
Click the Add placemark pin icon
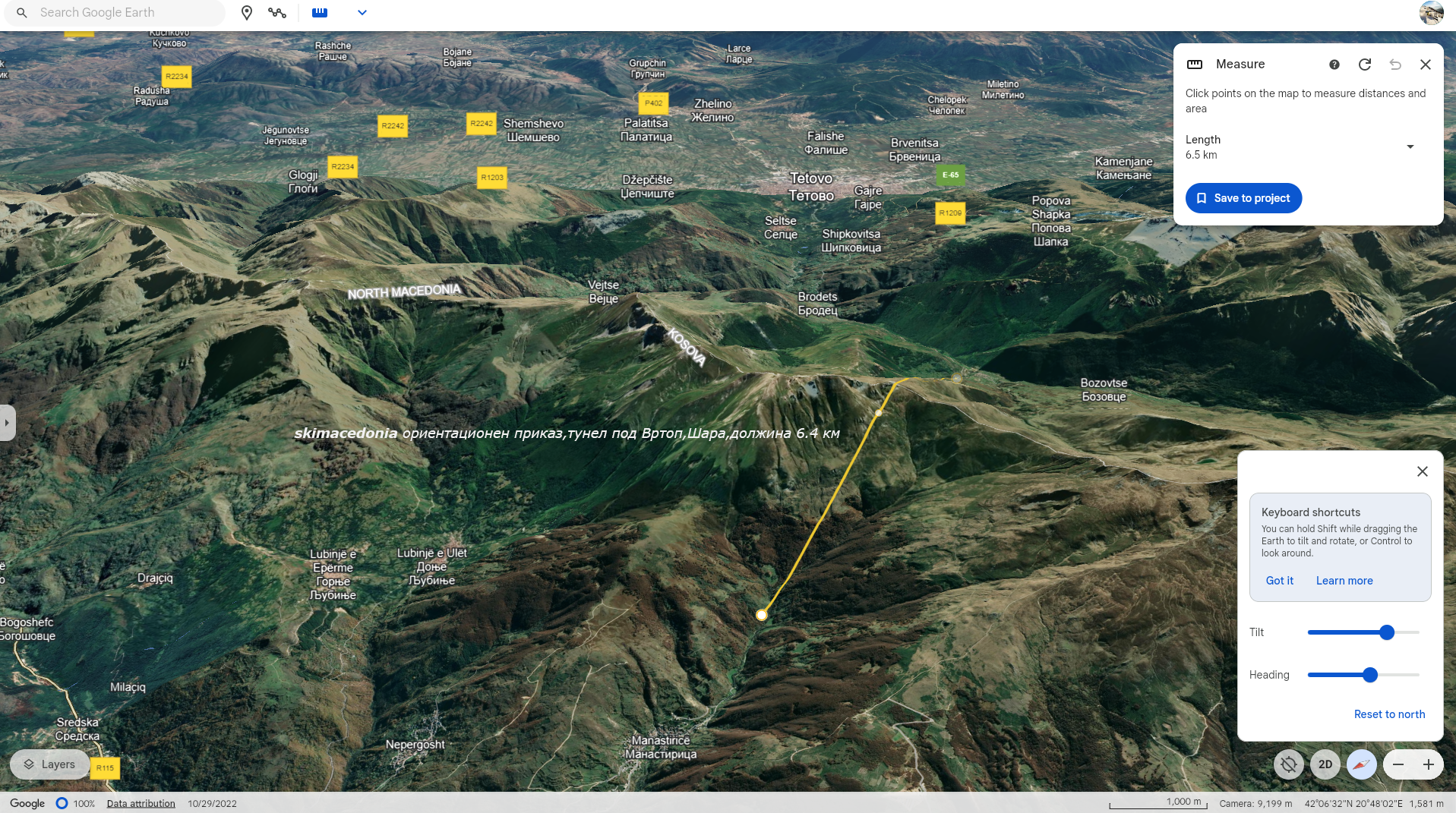pos(247,13)
